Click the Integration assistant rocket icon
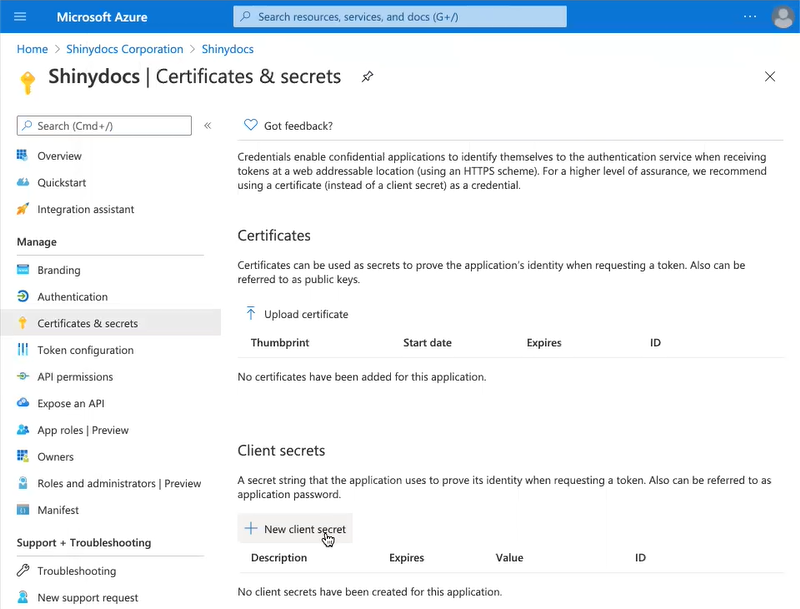 point(23,210)
